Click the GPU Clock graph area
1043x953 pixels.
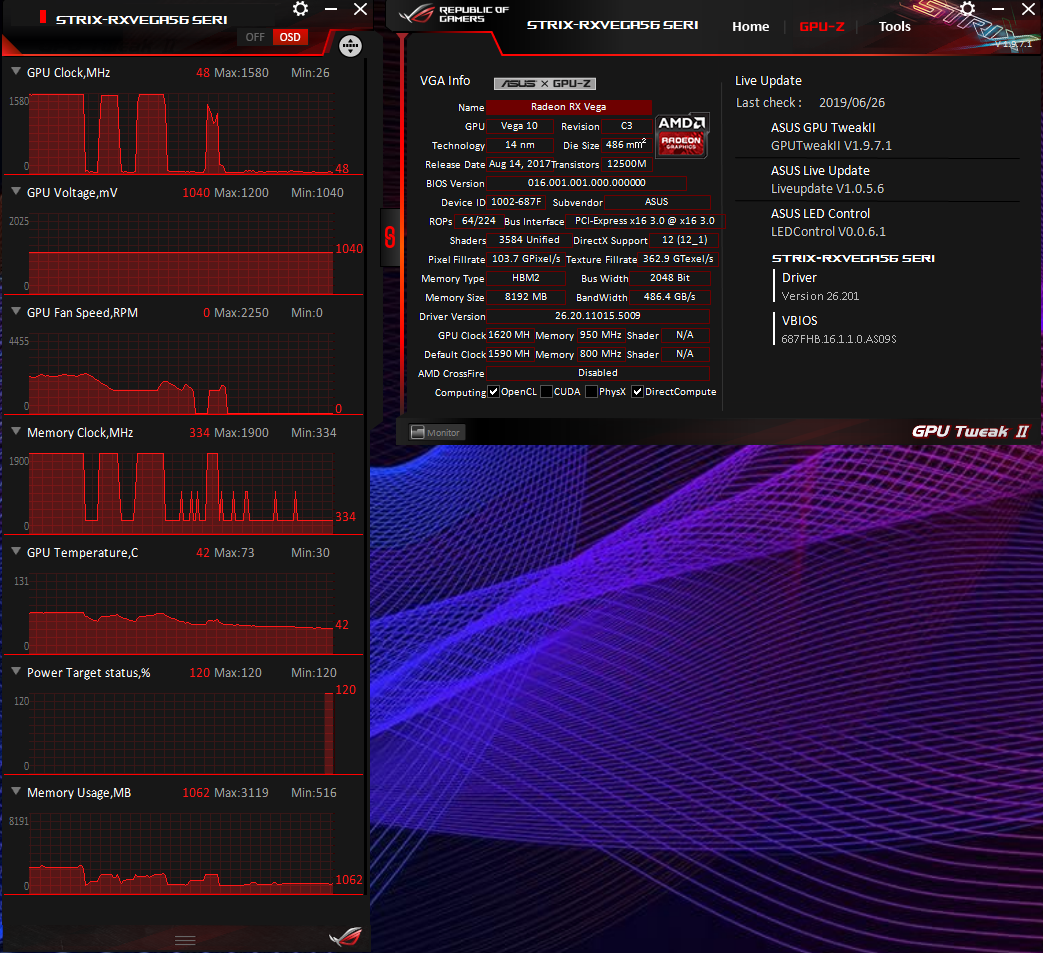click(x=181, y=134)
